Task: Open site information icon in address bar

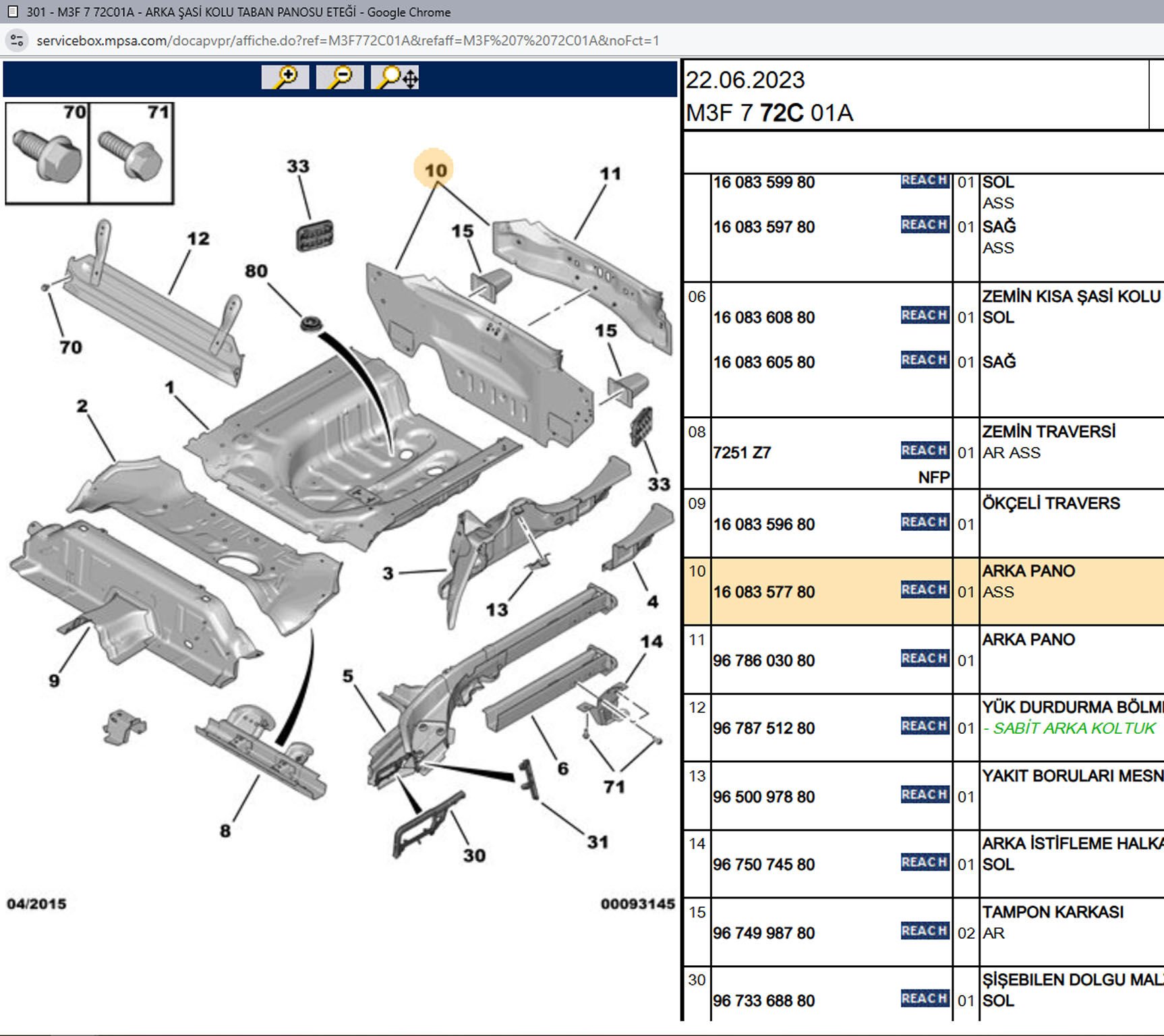Action: [x=17, y=40]
